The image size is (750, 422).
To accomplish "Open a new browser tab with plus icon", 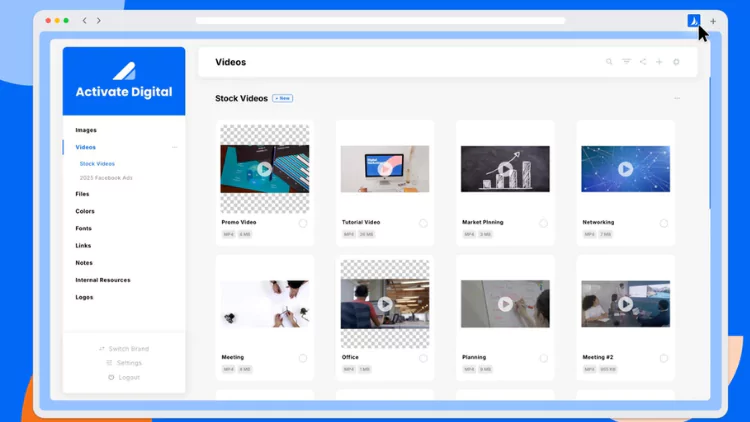I will (x=713, y=21).
